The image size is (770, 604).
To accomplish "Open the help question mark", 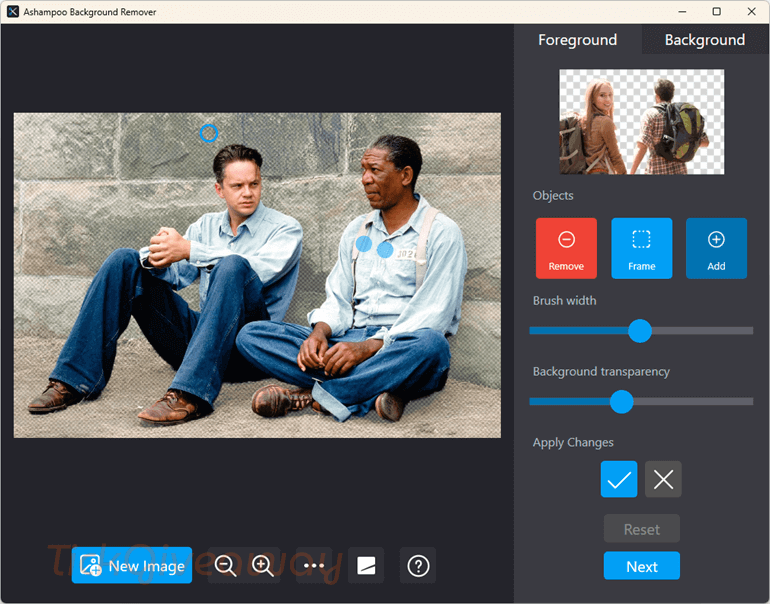I will tap(418, 565).
